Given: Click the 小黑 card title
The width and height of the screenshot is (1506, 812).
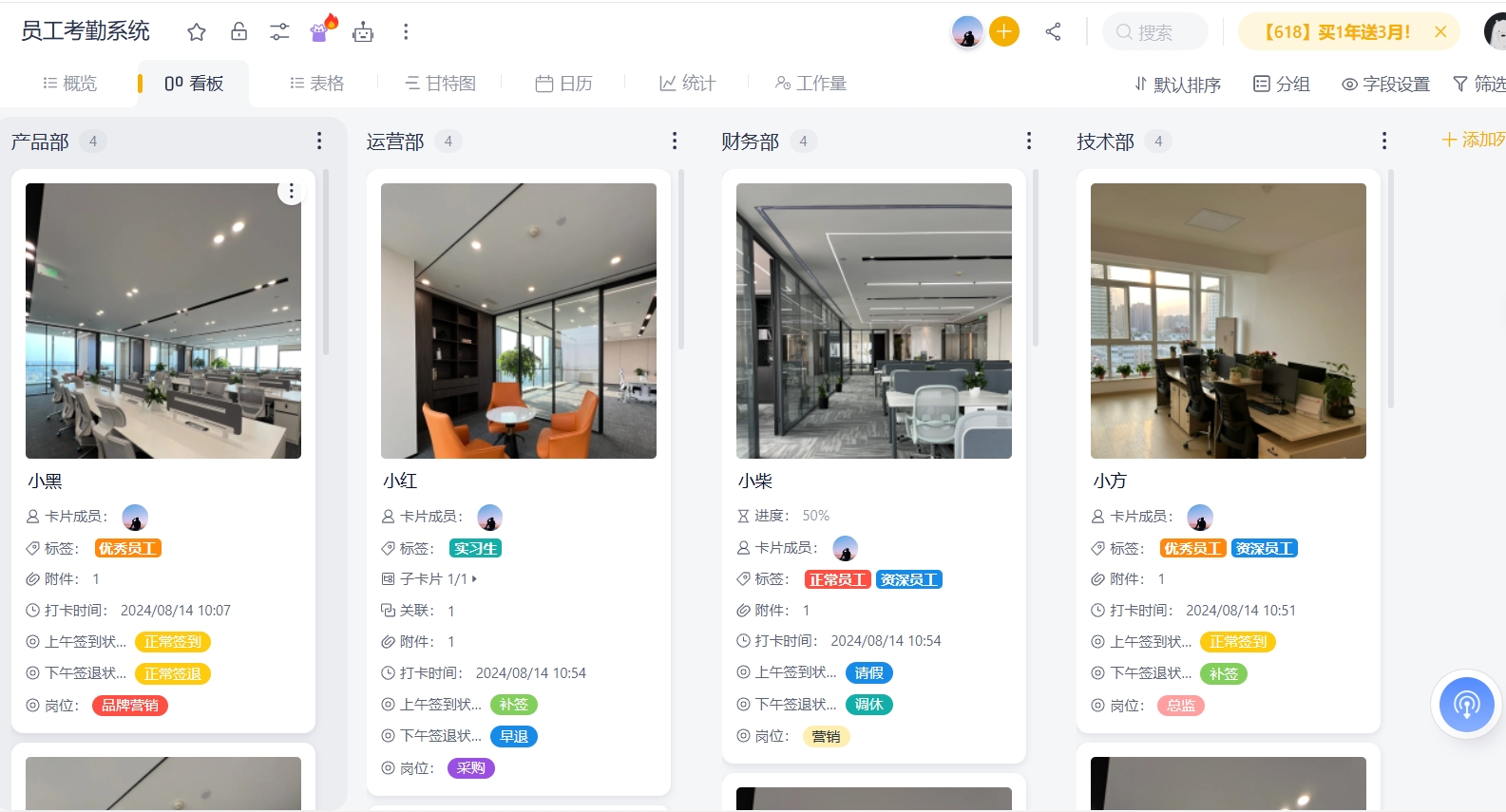Looking at the screenshot, I should (45, 482).
